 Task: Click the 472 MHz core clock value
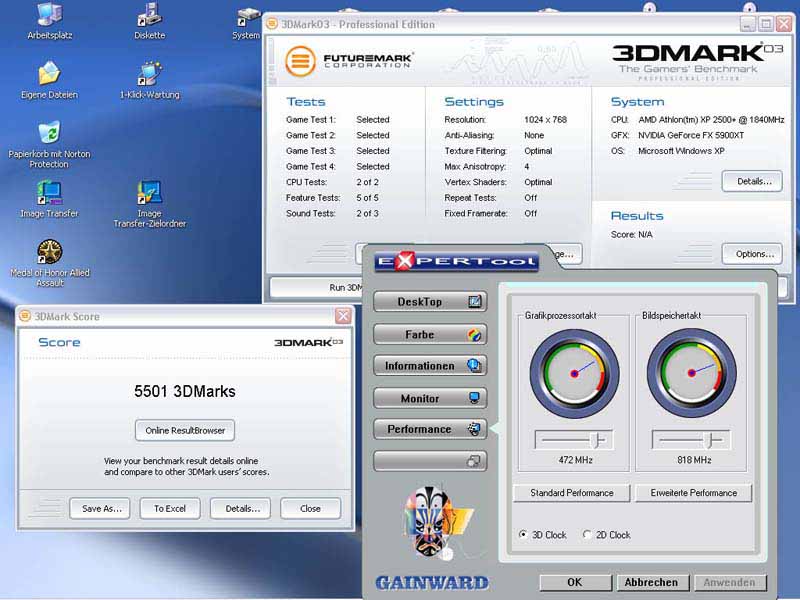coord(575,460)
